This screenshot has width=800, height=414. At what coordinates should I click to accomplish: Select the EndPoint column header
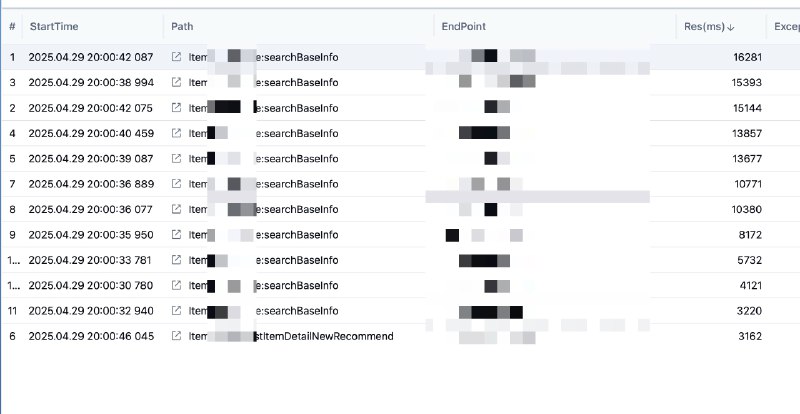[464, 27]
